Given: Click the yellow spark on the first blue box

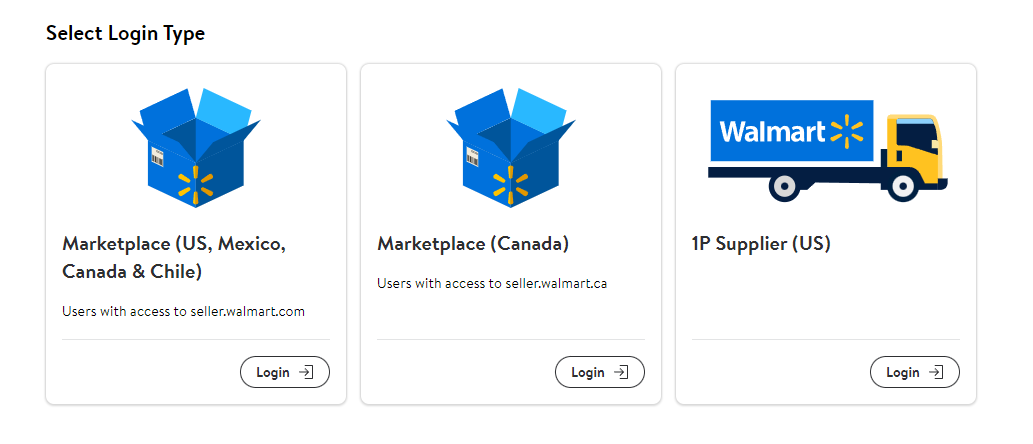Looking at the screenshot, I should (x=197, y=183).
